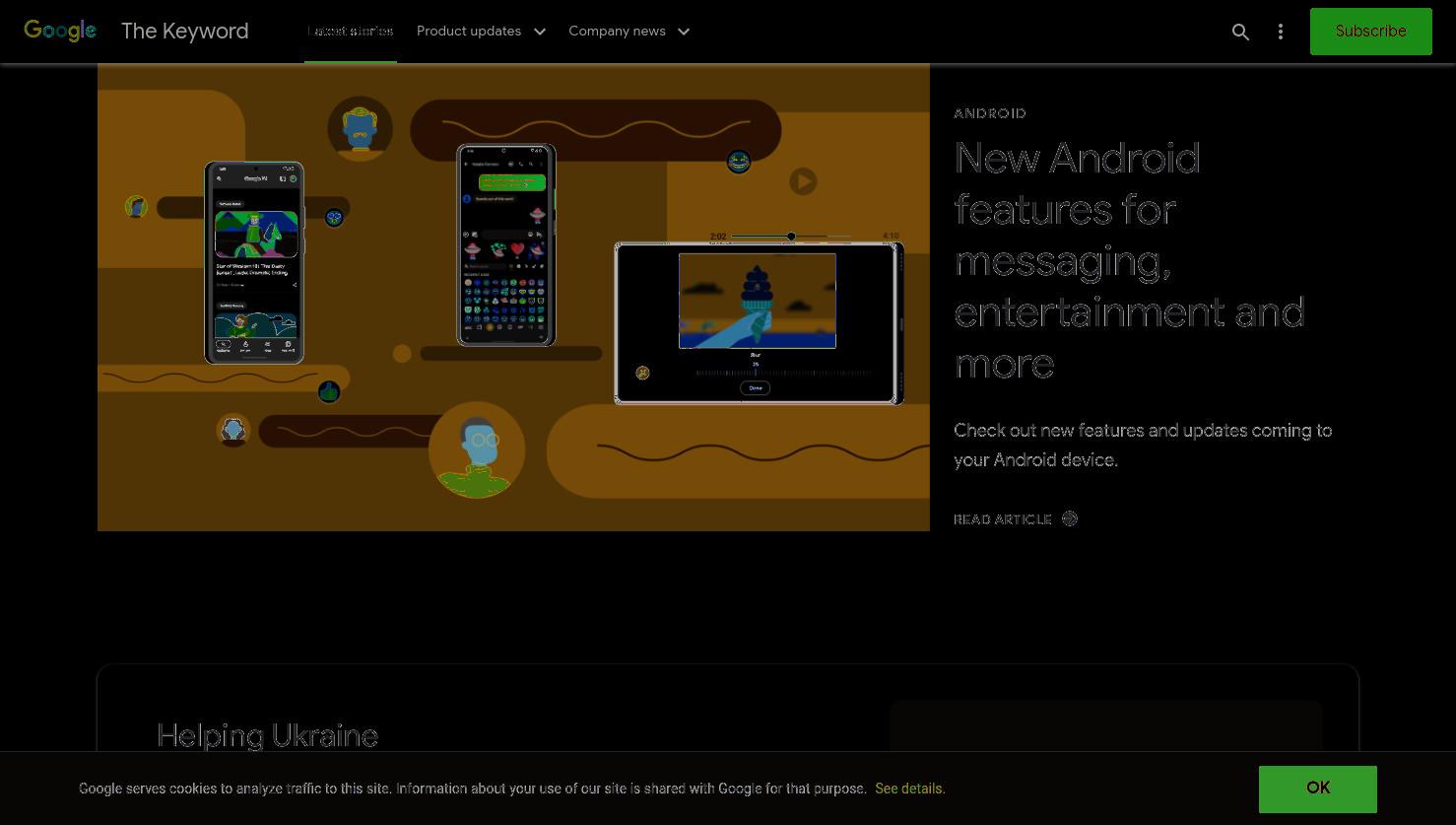Open the Company news menu
This screenshot has width=1456, height=825.
pyautogui.click(x=617, y=32)
